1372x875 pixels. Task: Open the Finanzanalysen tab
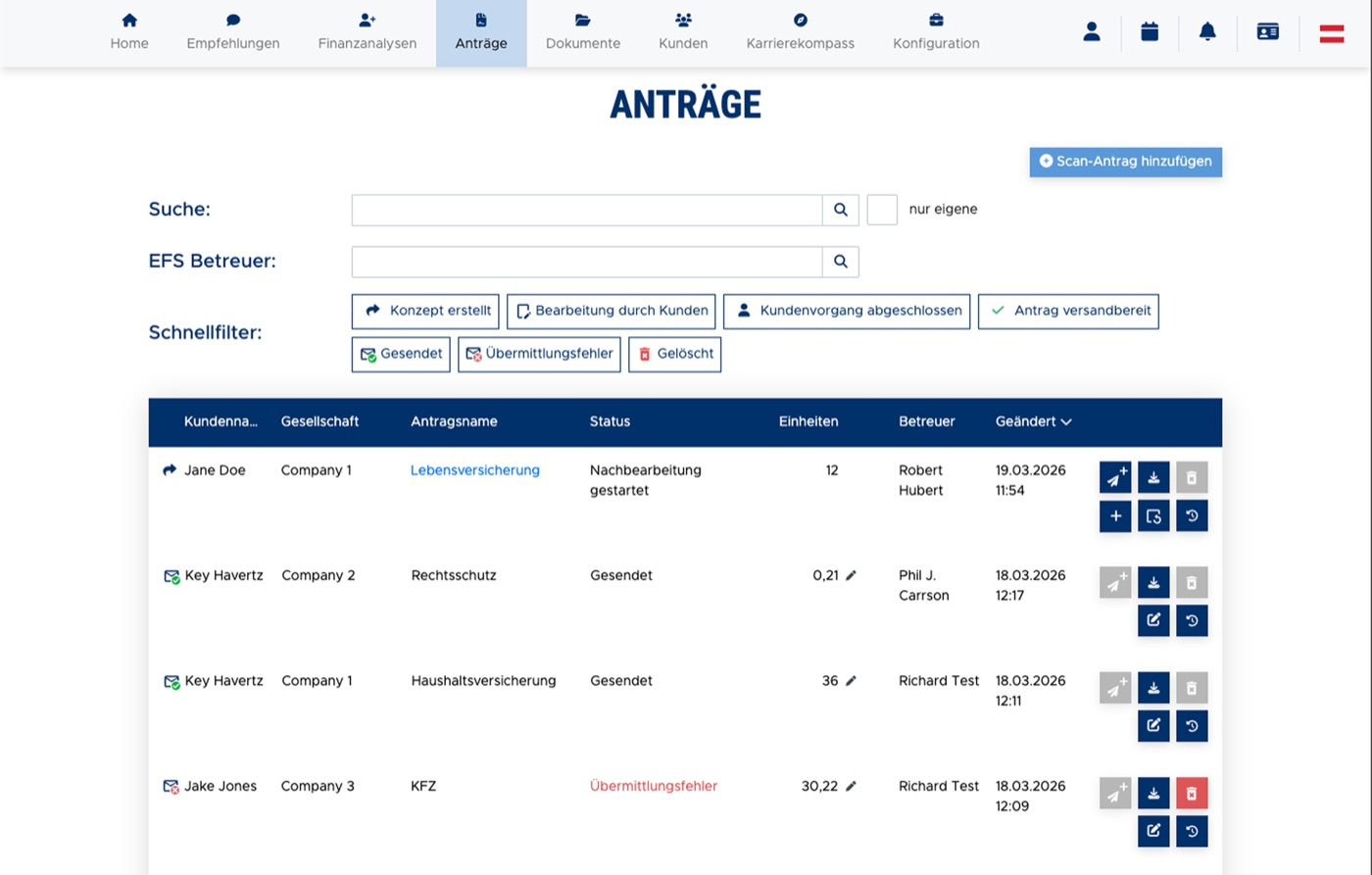click(x=367, y=33)
